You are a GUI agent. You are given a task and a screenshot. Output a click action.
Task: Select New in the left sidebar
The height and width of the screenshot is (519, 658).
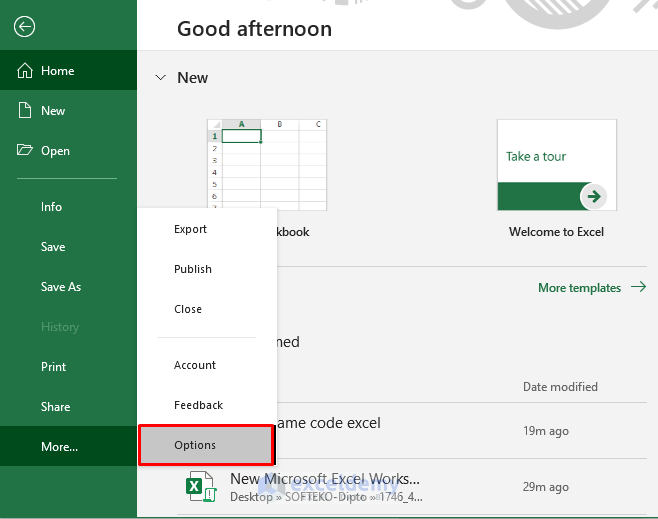point(68,111)
